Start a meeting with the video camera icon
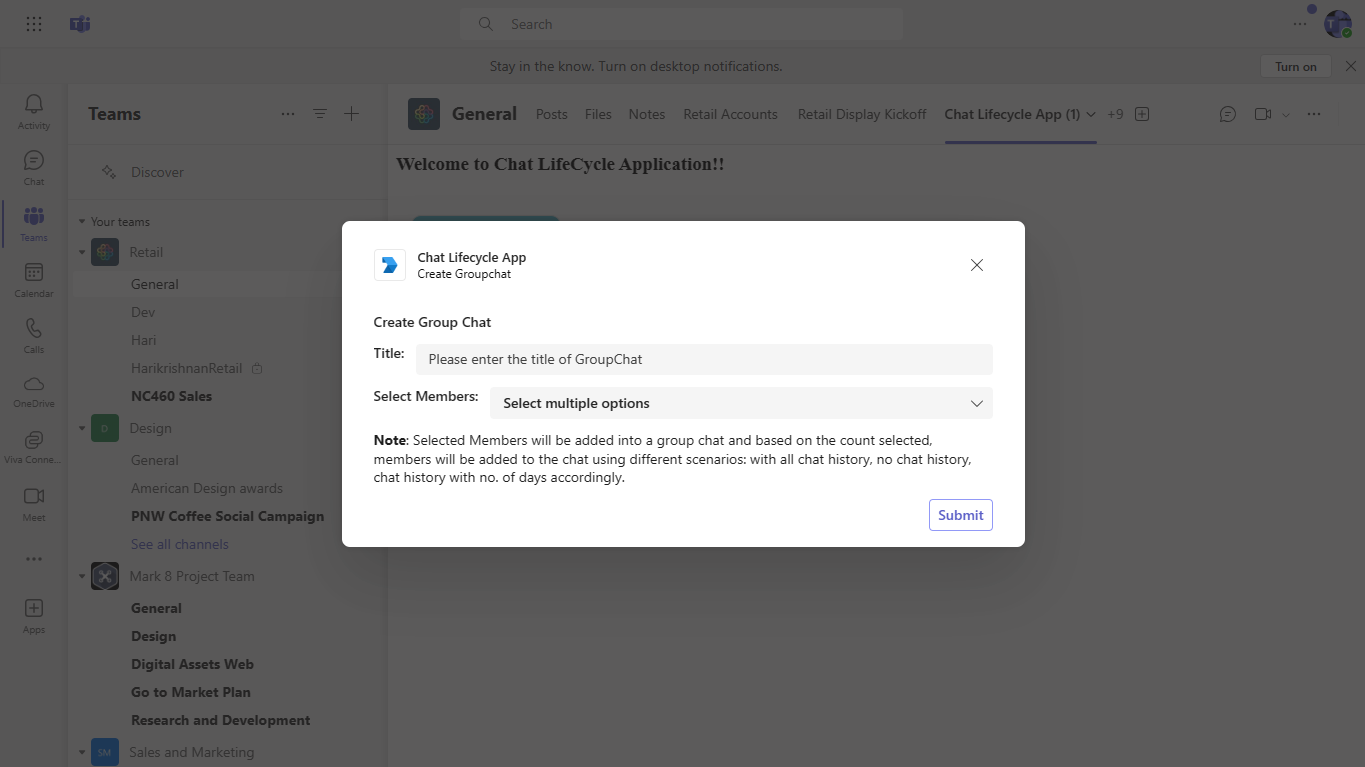Image resolution: width=1365 pixels, height=767 pixels. tap(1263, 114)
